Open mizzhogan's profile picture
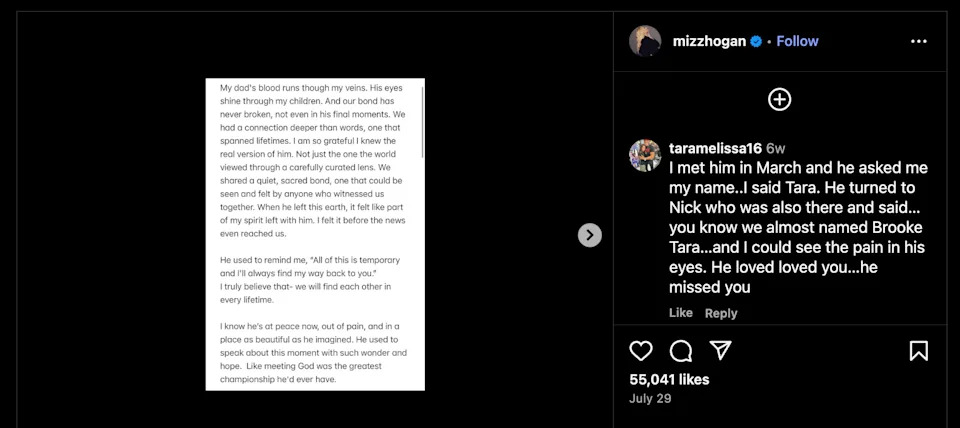960x428 pixels. point(645,41)
